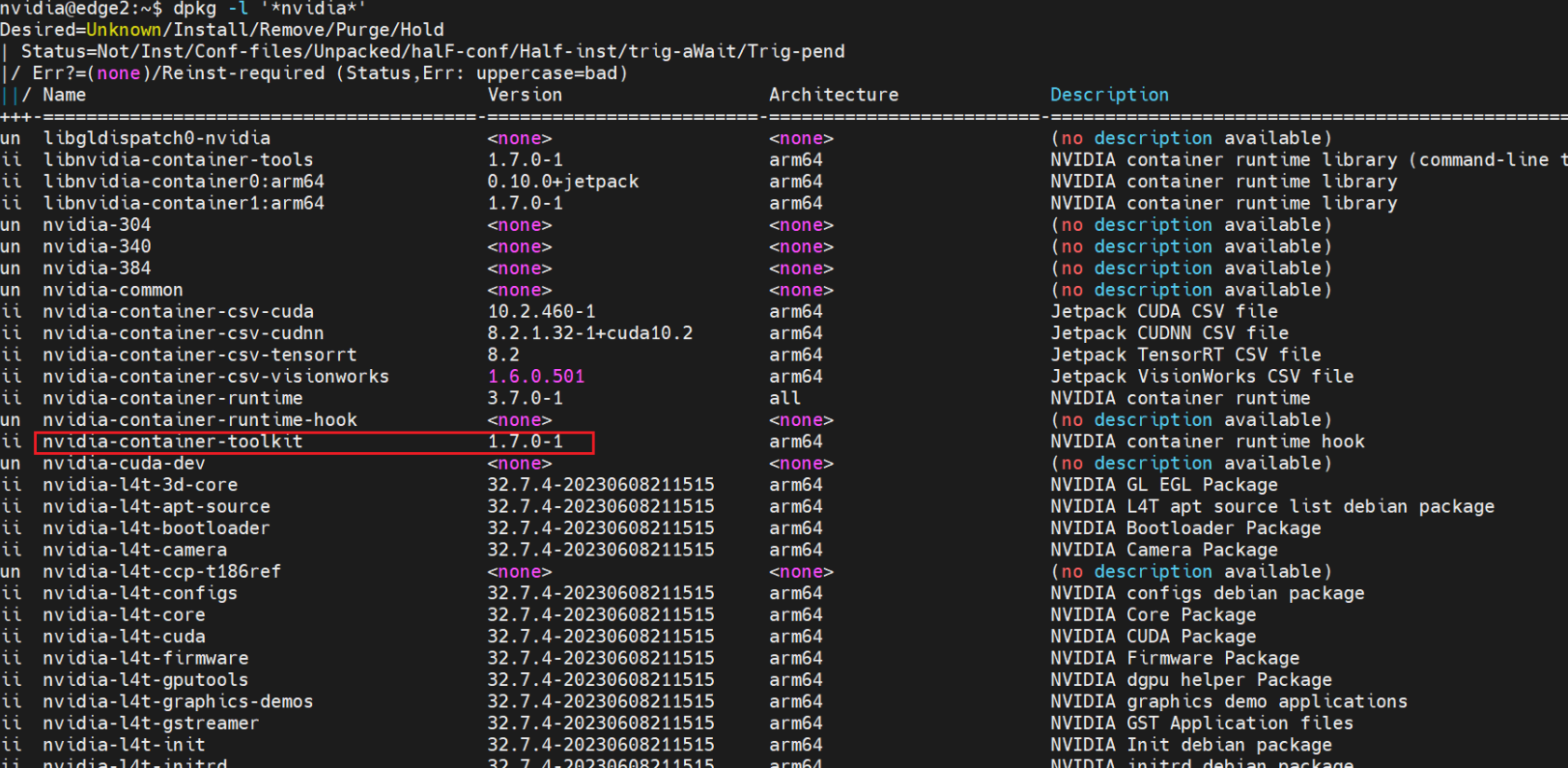The width and height of the screenshot is (1568, 768).
Task: Click description 'NVIDIA Bootloader Package'
Action: click(1185, 528)
